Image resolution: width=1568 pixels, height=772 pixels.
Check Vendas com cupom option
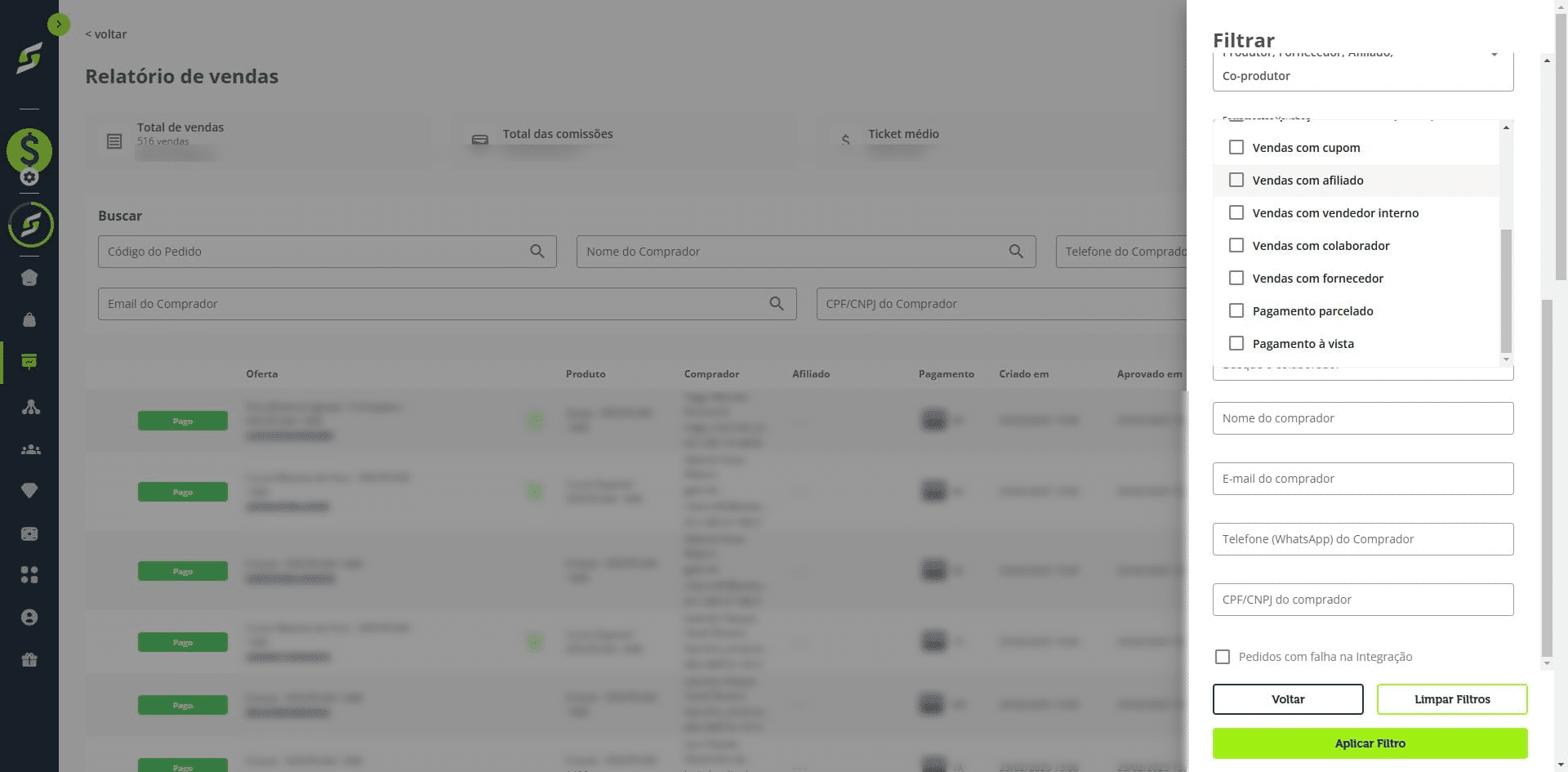point(1236,147)
